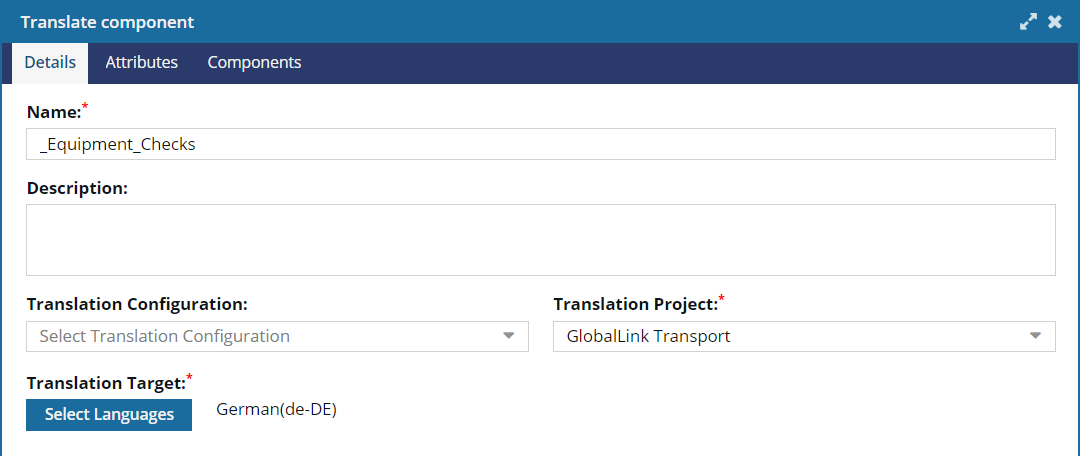
Task: Click the Translation Project label
Action: (635, 304)
